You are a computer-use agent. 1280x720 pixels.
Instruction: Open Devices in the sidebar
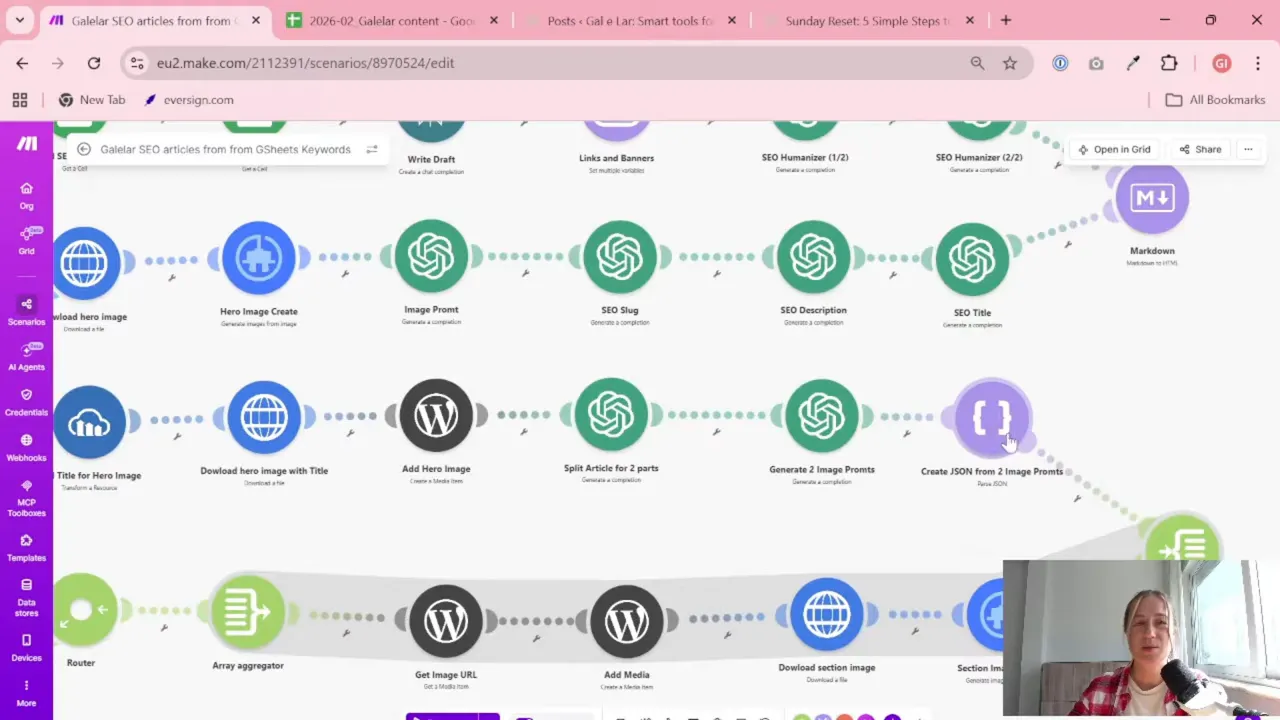click(x=26, y=648)
